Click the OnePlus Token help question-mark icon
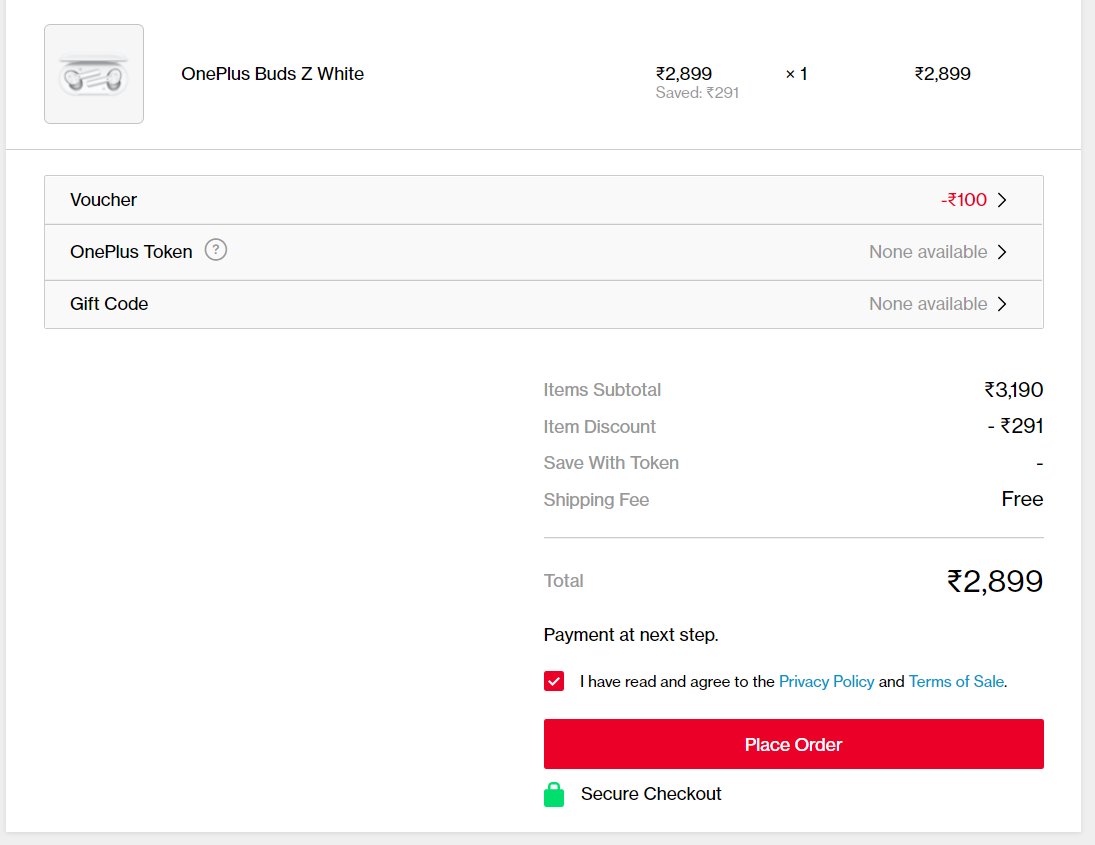 tap(216, 250)
